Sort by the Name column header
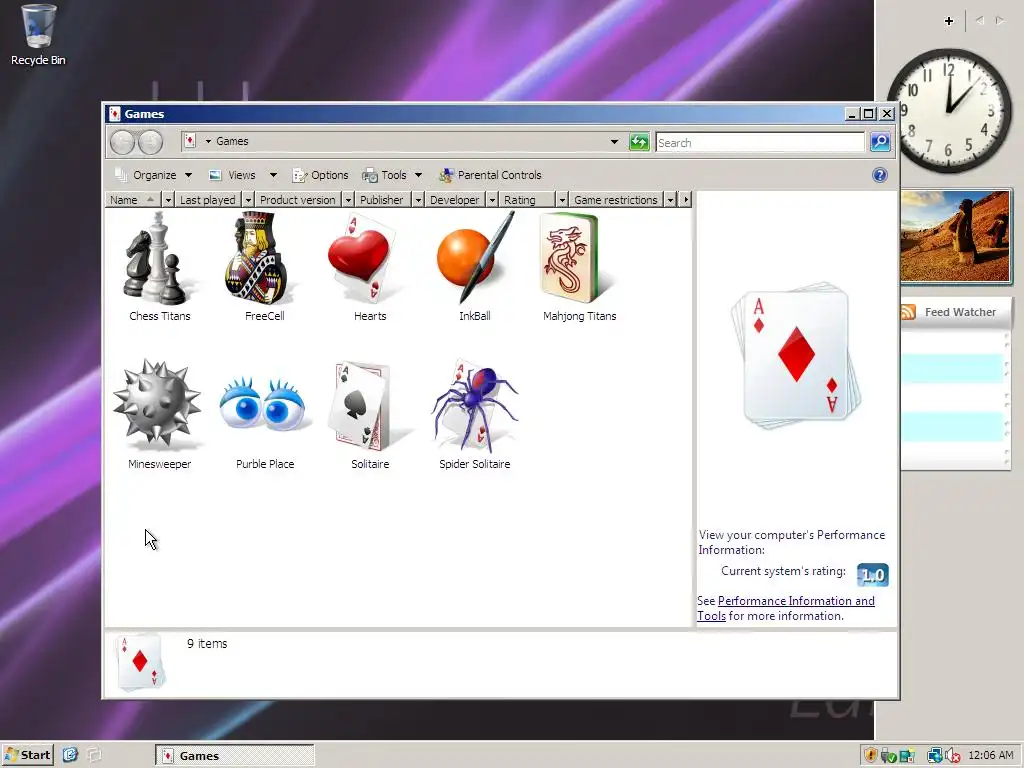 133,200
